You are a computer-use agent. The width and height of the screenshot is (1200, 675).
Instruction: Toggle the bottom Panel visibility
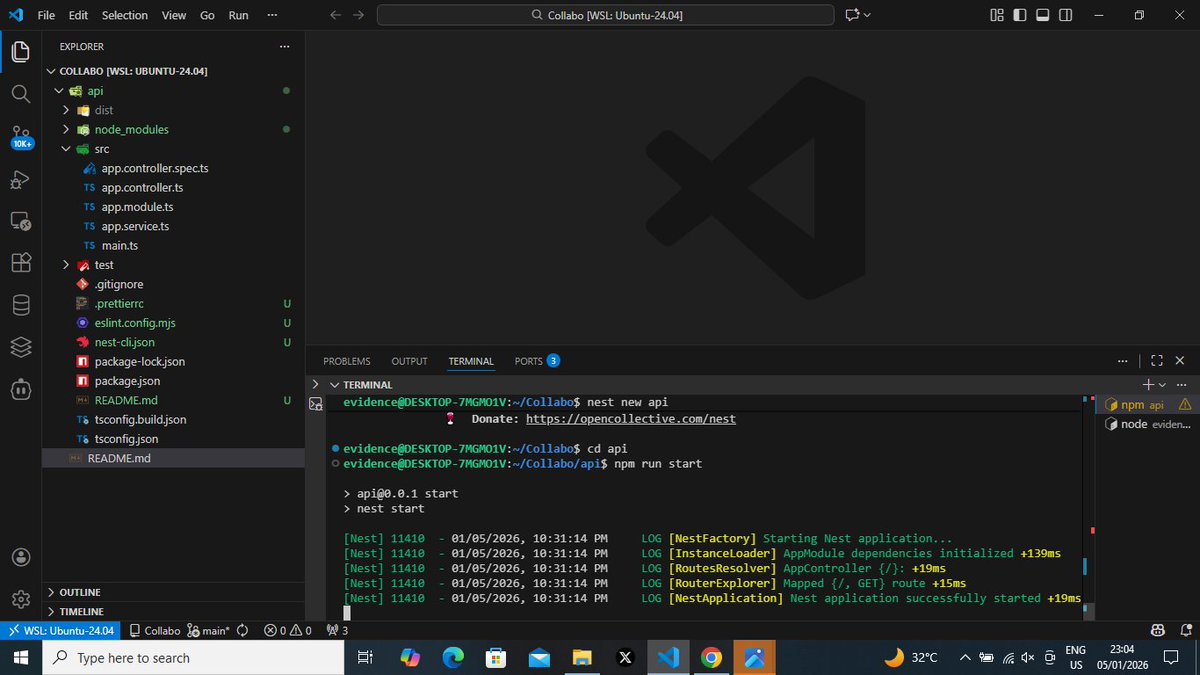point(1043,15)
